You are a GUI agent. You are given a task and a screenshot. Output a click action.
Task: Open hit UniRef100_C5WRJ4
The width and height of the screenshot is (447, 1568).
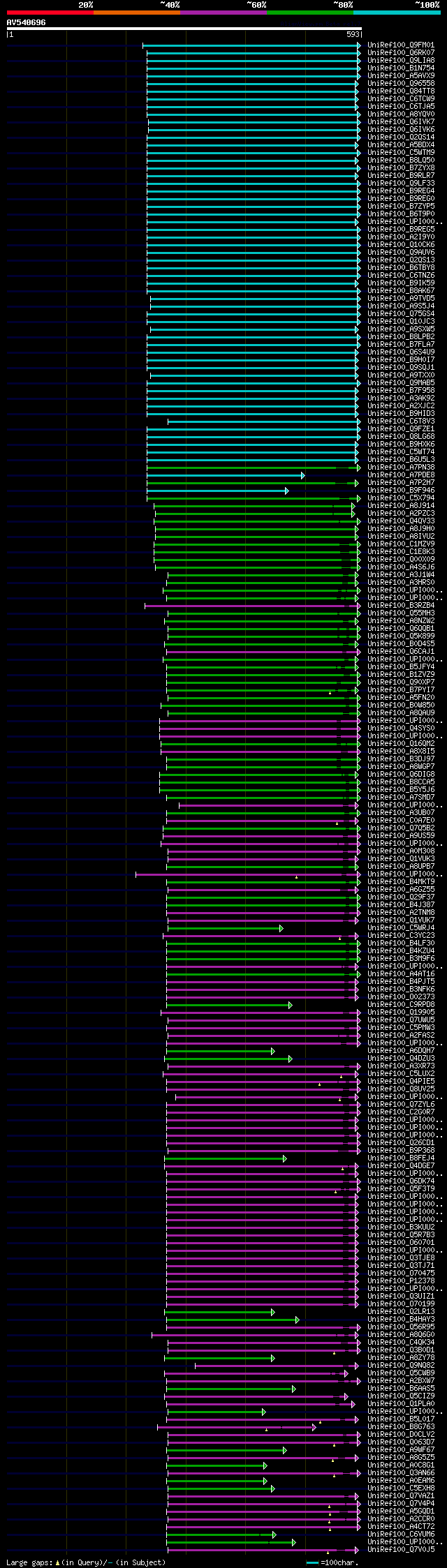click(401, 928)
